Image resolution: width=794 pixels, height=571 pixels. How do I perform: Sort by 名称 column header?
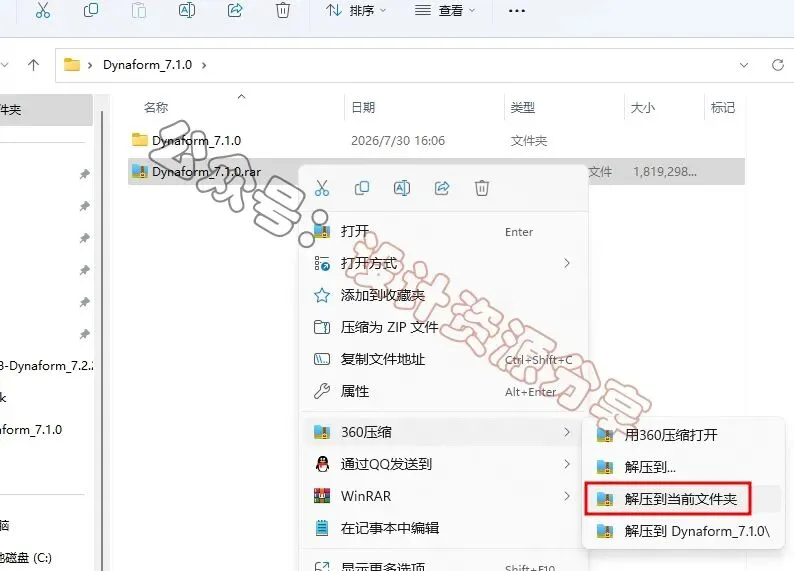[x=156, y=107]
